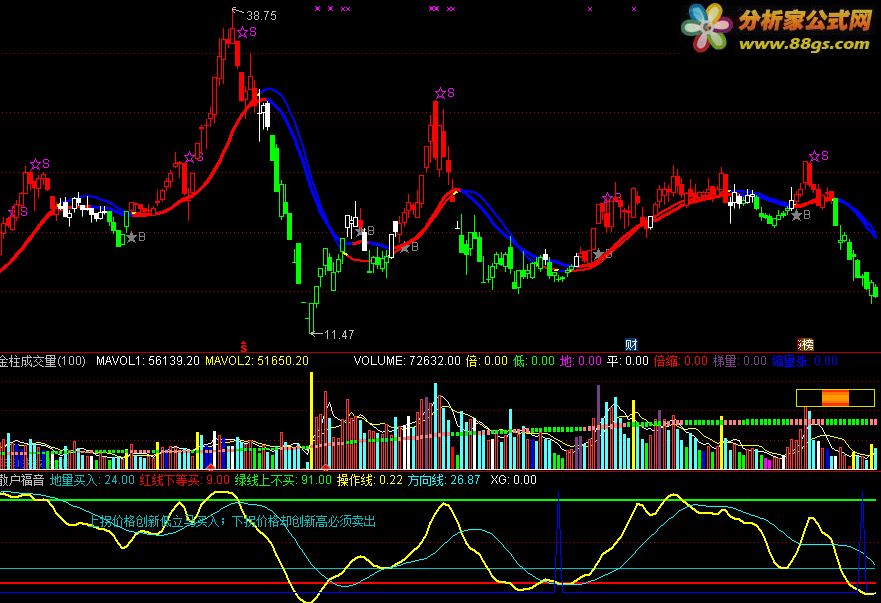Click the 低: 0.00 indicator value
The width and height of the screenshot is (881, 603).
pos(534,361)
